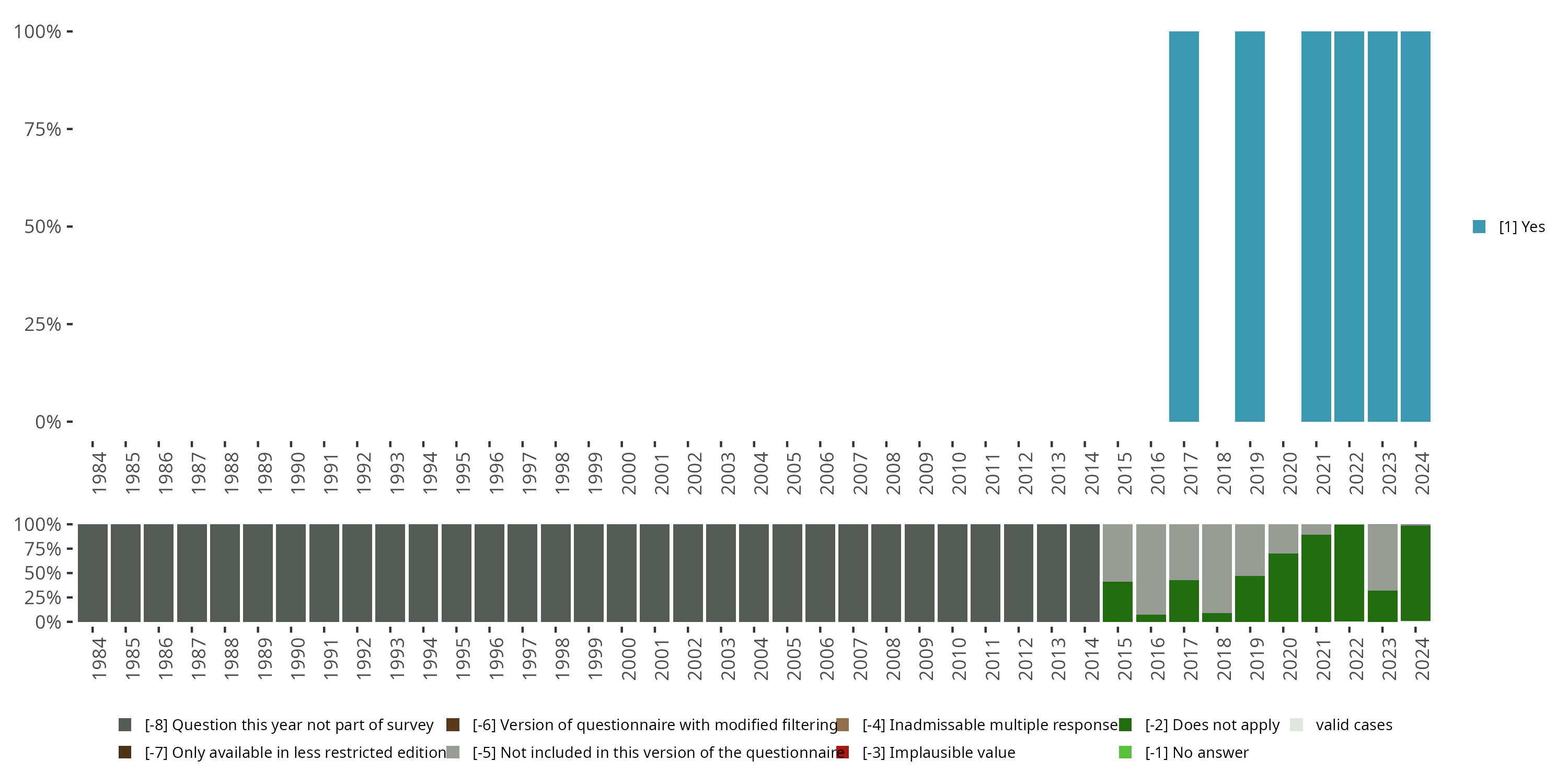
Task: Click the light green [-1] No answer swatch
Action: click(1125, 752)
